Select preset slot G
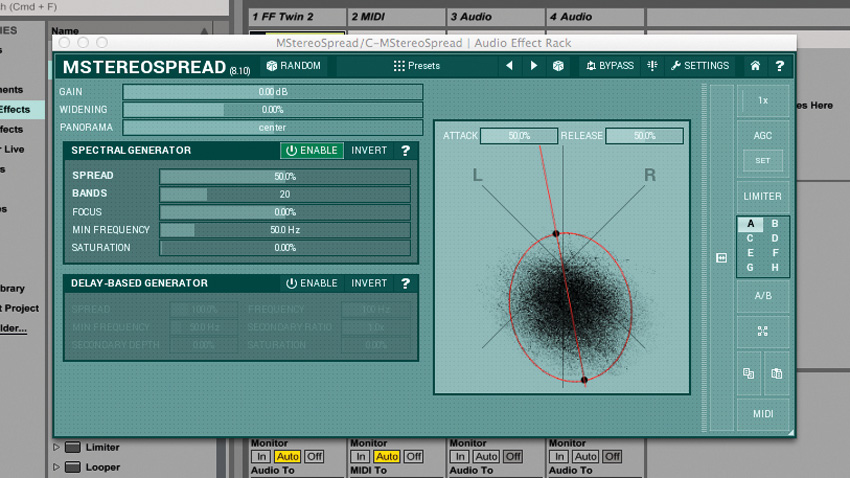The height and width of the screenshot is (478, 850). 750,268
